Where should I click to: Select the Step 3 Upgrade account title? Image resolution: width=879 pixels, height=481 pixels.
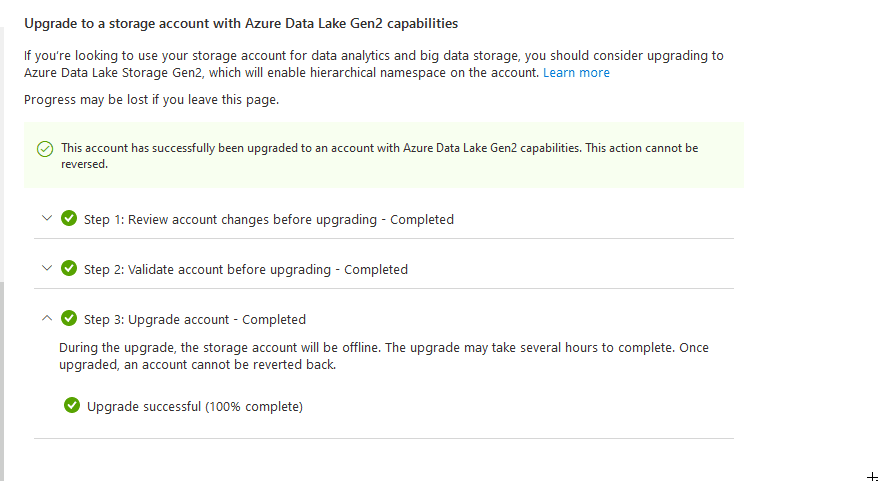pyautogui.click(x=194, y=319)
